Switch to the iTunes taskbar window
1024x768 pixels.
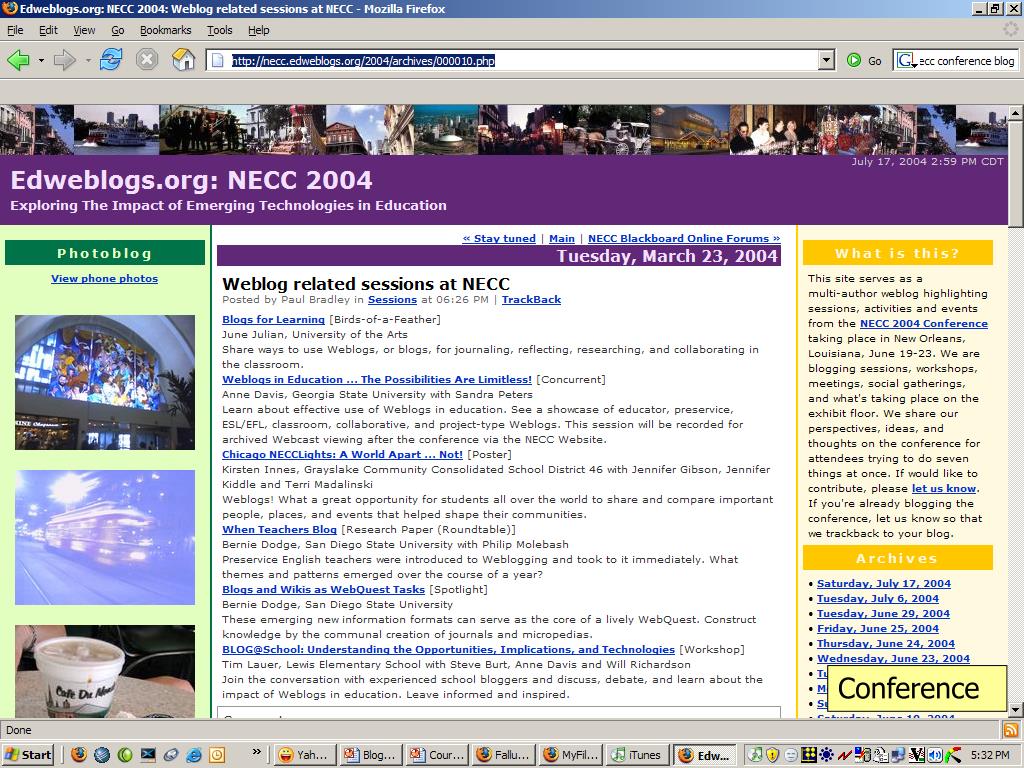[637, 755]
